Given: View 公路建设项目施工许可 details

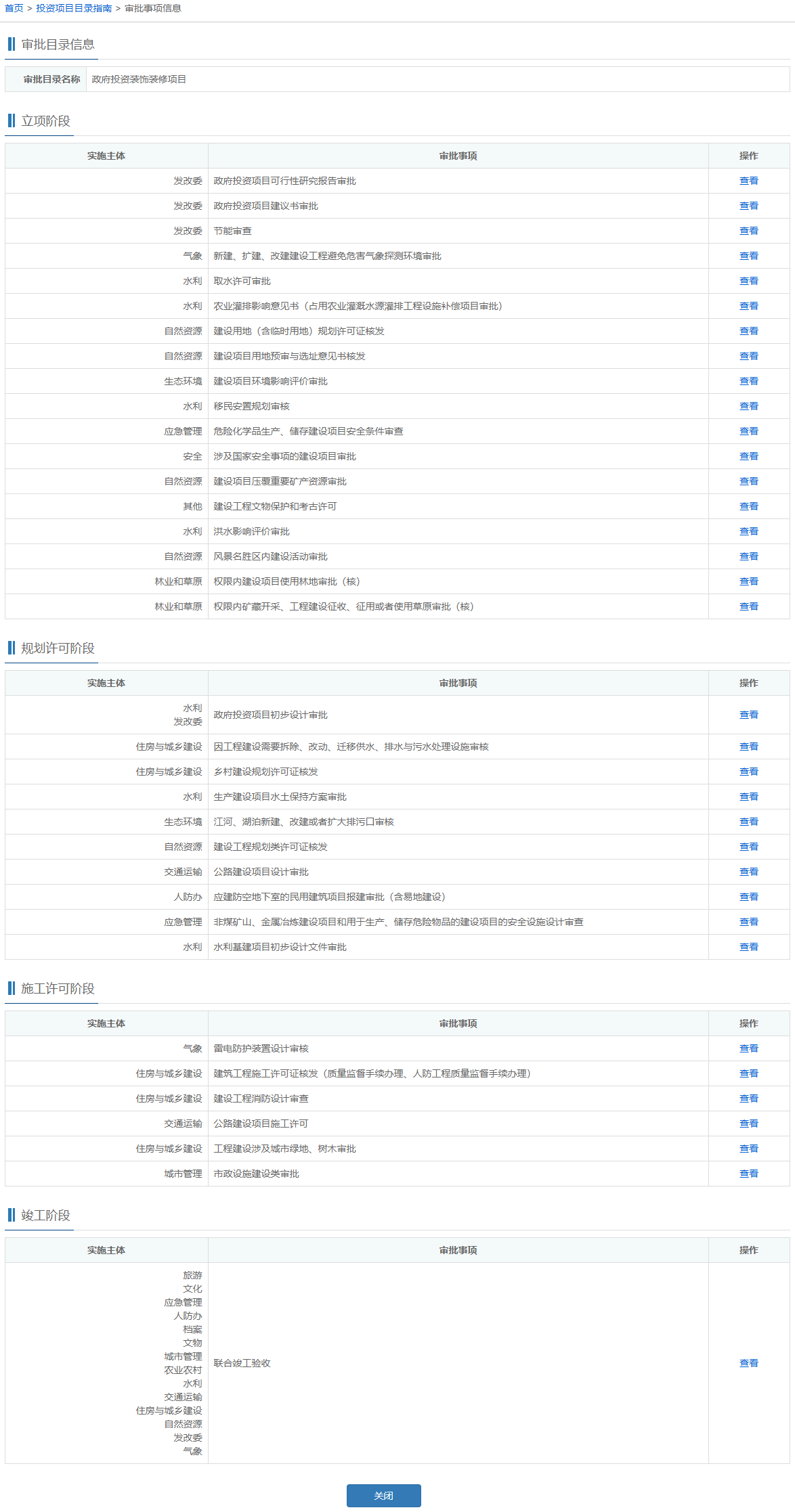Looking at the screenshot, I should (748, 1124).
